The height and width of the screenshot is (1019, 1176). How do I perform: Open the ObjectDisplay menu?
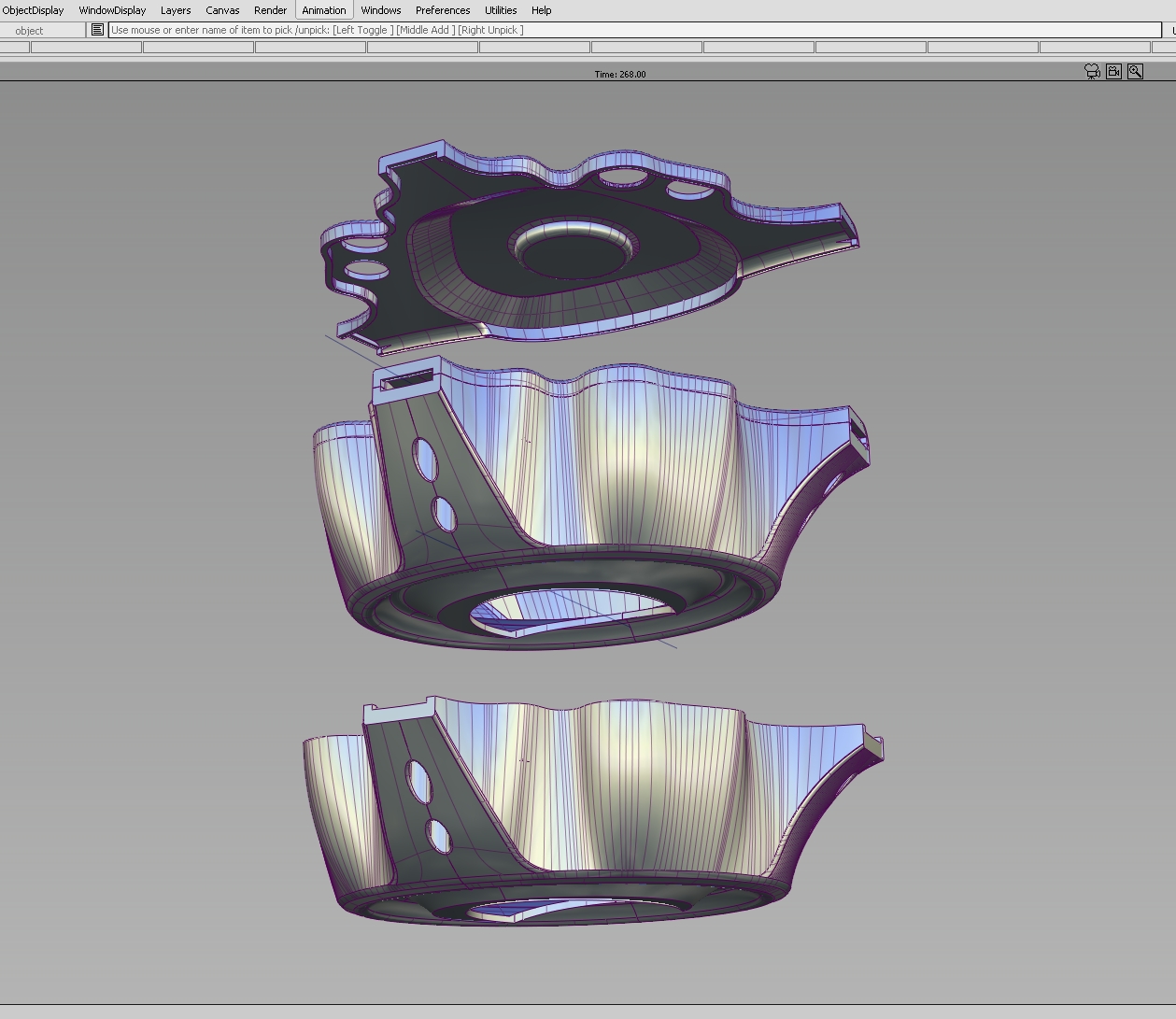click(x=34, y=10)
